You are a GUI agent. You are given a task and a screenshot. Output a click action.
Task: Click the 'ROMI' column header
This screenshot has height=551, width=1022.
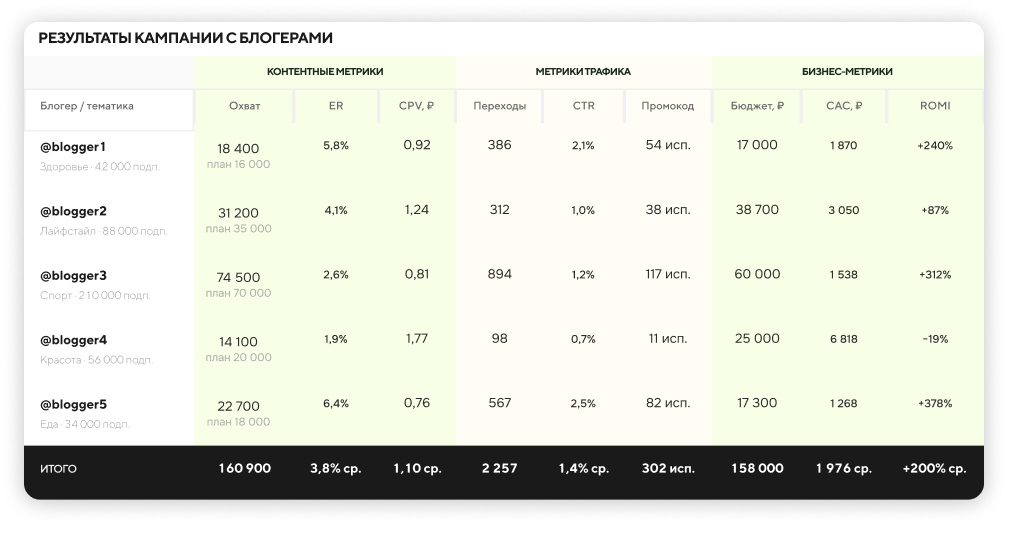tap(935, 106)
